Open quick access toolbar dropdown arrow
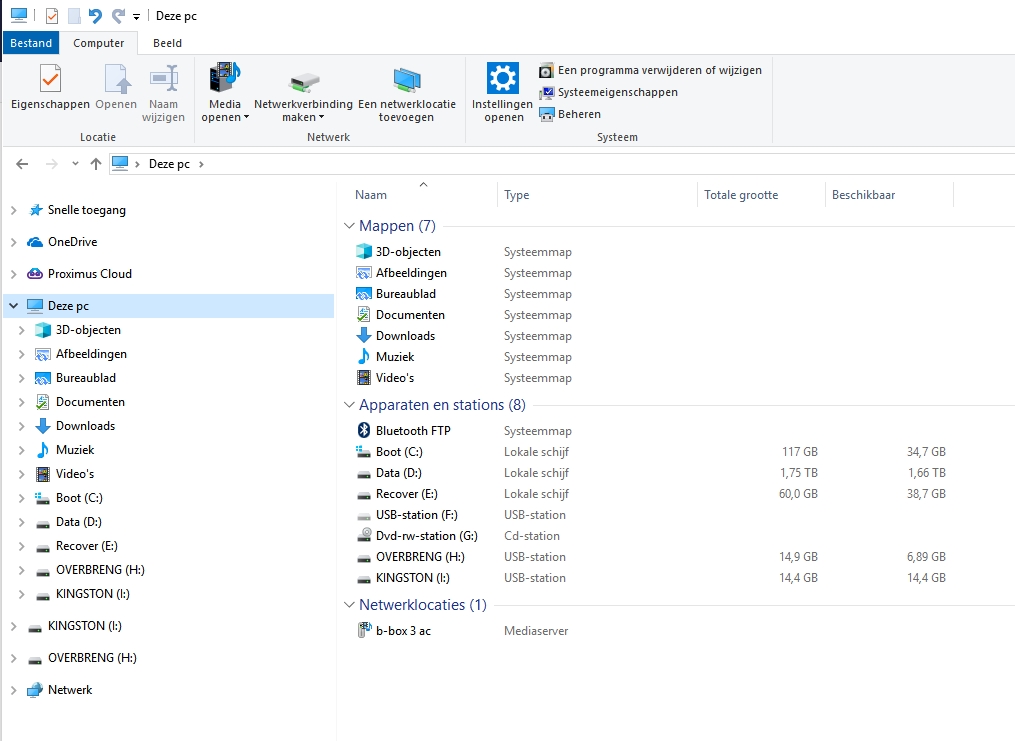 coord(136,17)
